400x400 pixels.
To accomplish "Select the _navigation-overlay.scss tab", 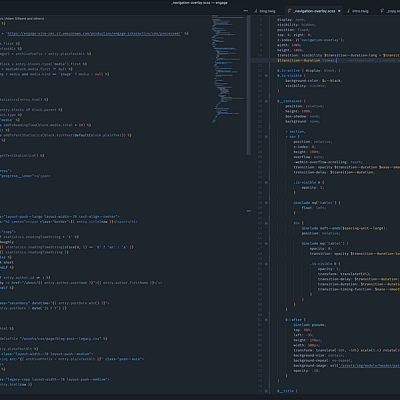I will coord(314,11).
